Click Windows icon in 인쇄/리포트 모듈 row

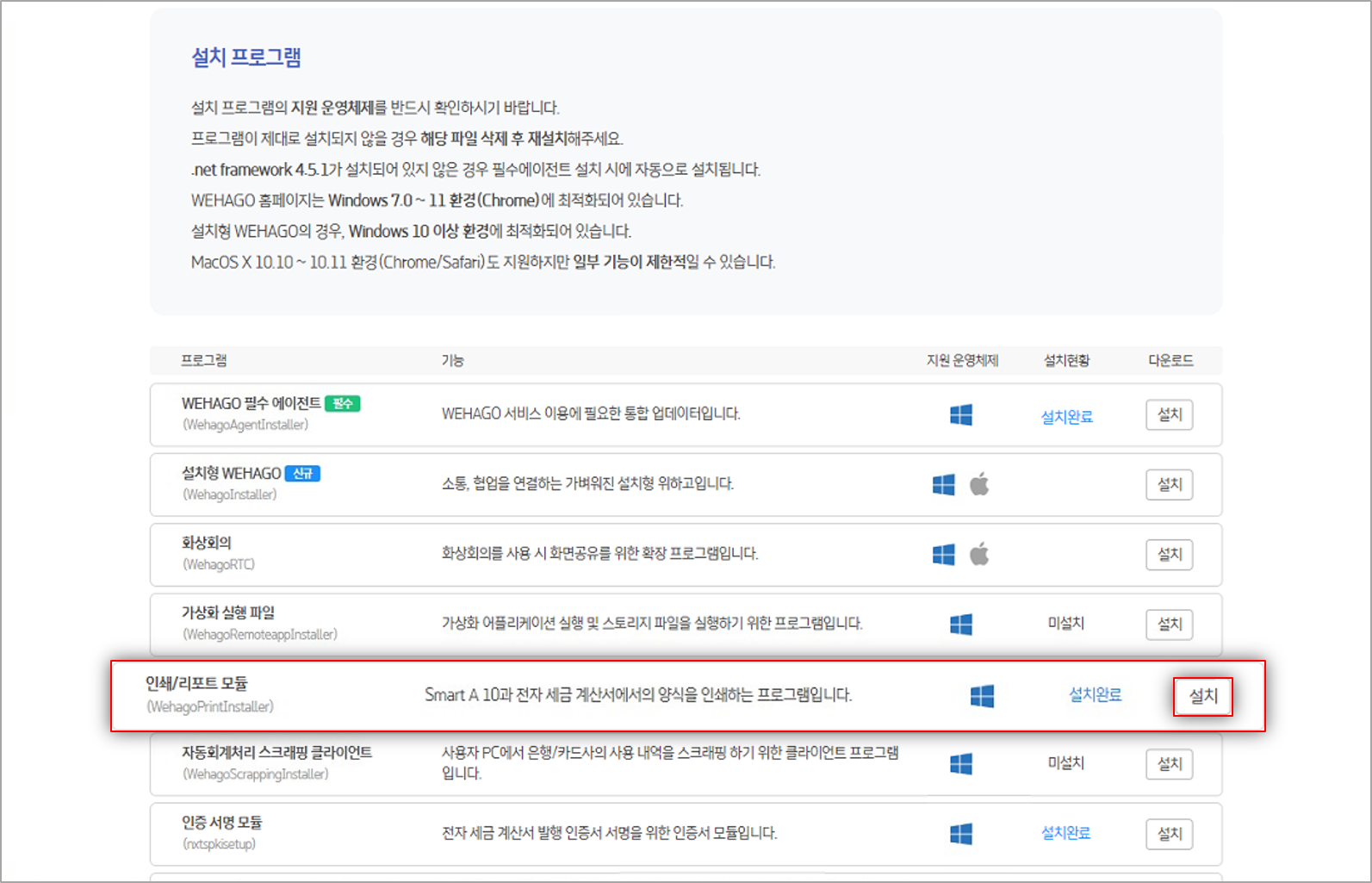tap(982, 696)
